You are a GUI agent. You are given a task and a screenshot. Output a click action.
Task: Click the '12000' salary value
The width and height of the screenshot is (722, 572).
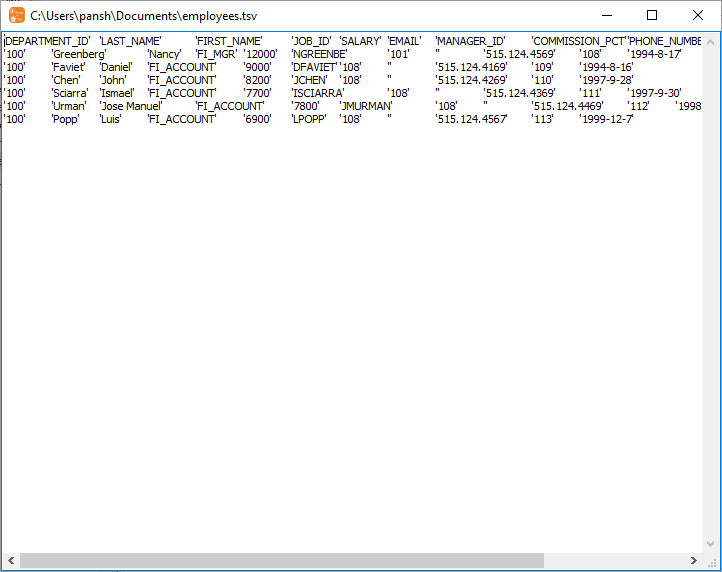click(260, 54)
